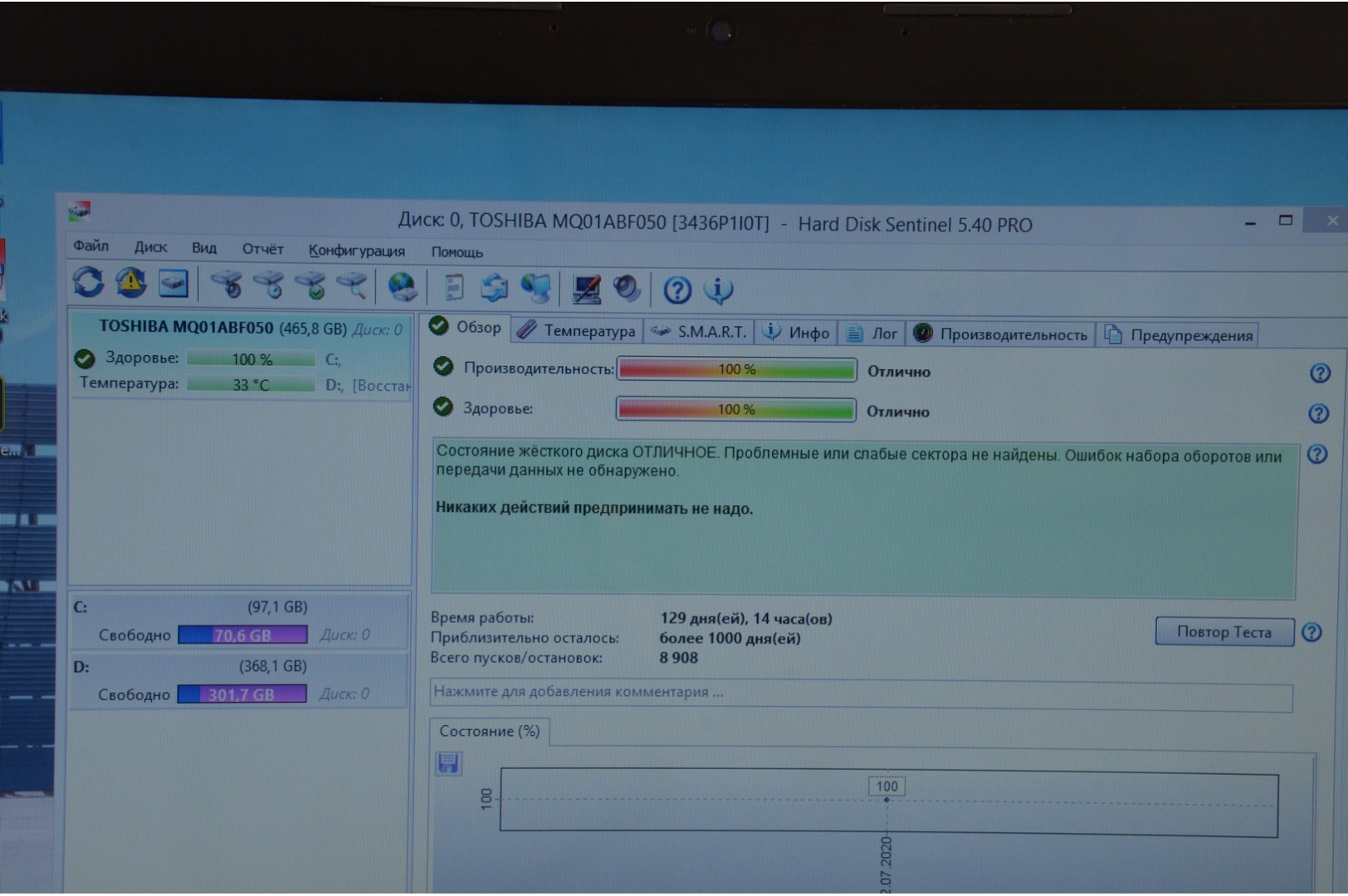Click the disk with magnifying glass icon
1348x896 pixels.
coord(351,286)
